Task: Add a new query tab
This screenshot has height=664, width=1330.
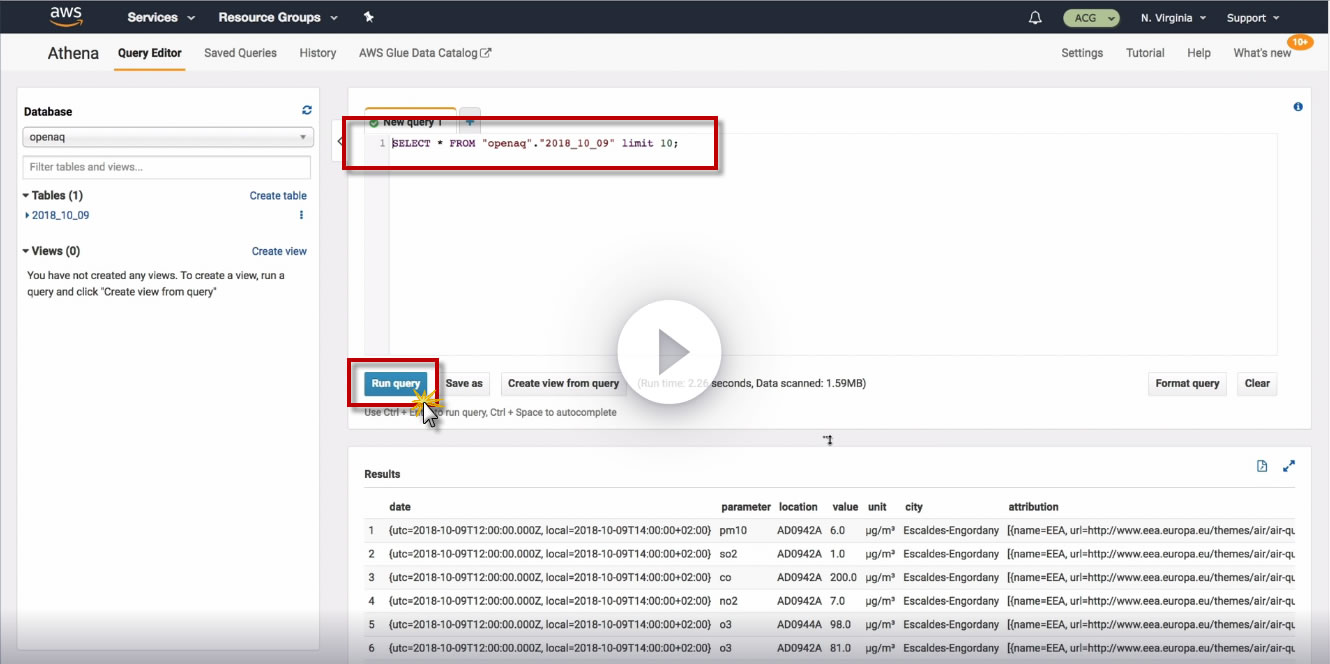Action: point(470,119)
